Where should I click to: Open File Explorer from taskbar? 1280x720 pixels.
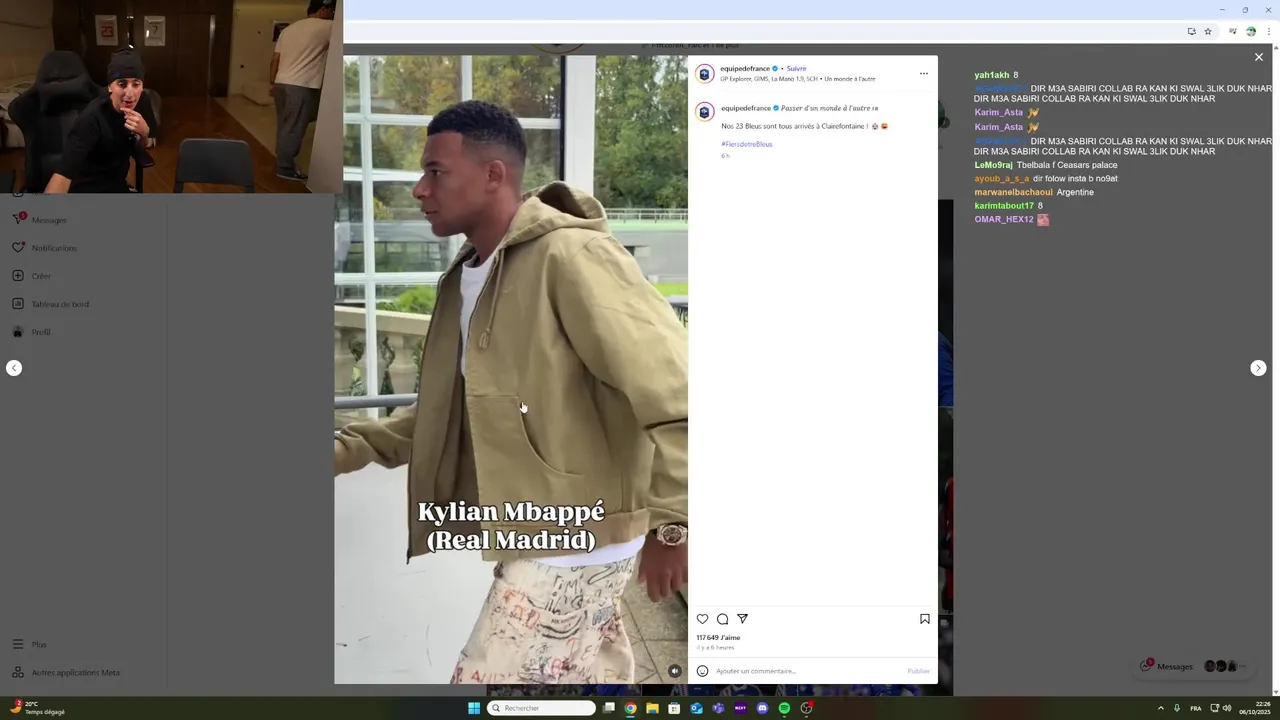[x=652, y=708]
